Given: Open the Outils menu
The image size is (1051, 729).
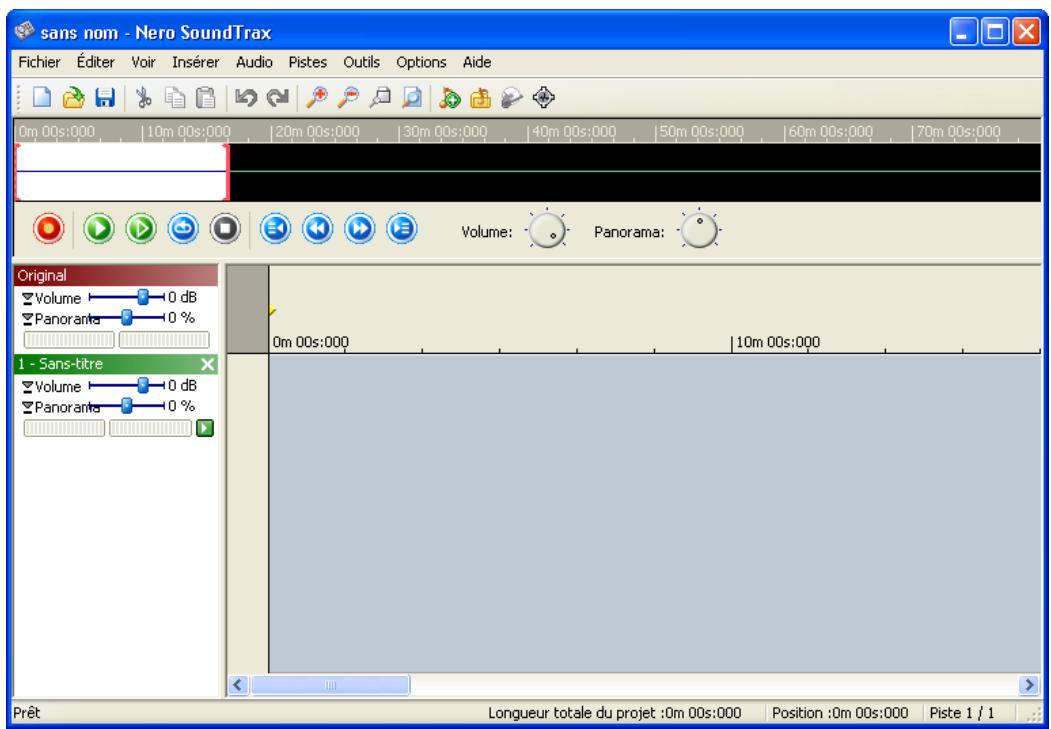Looking at the screenshot, I should (x=362, y=62).
